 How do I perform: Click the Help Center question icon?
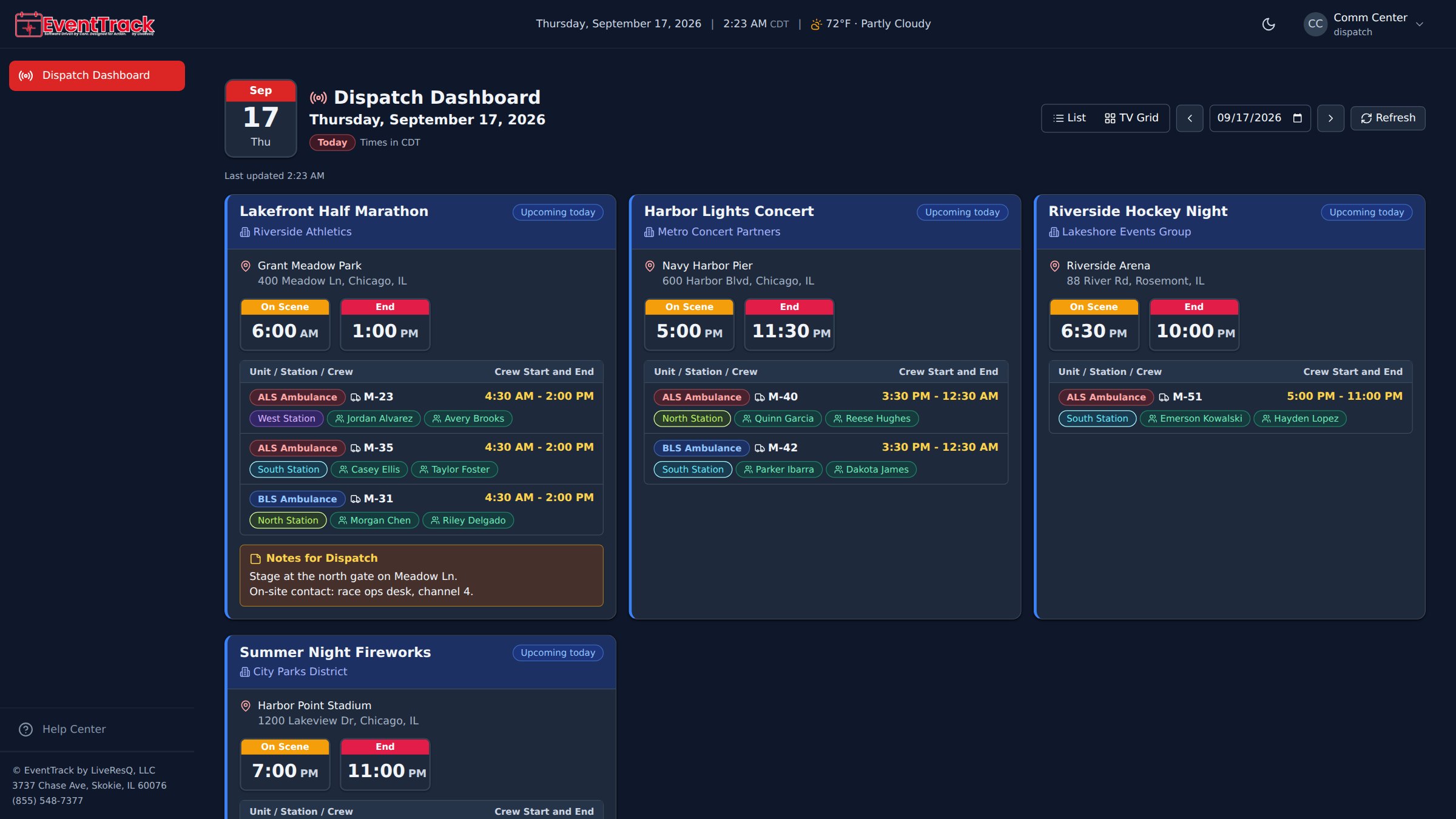[25, 729]
